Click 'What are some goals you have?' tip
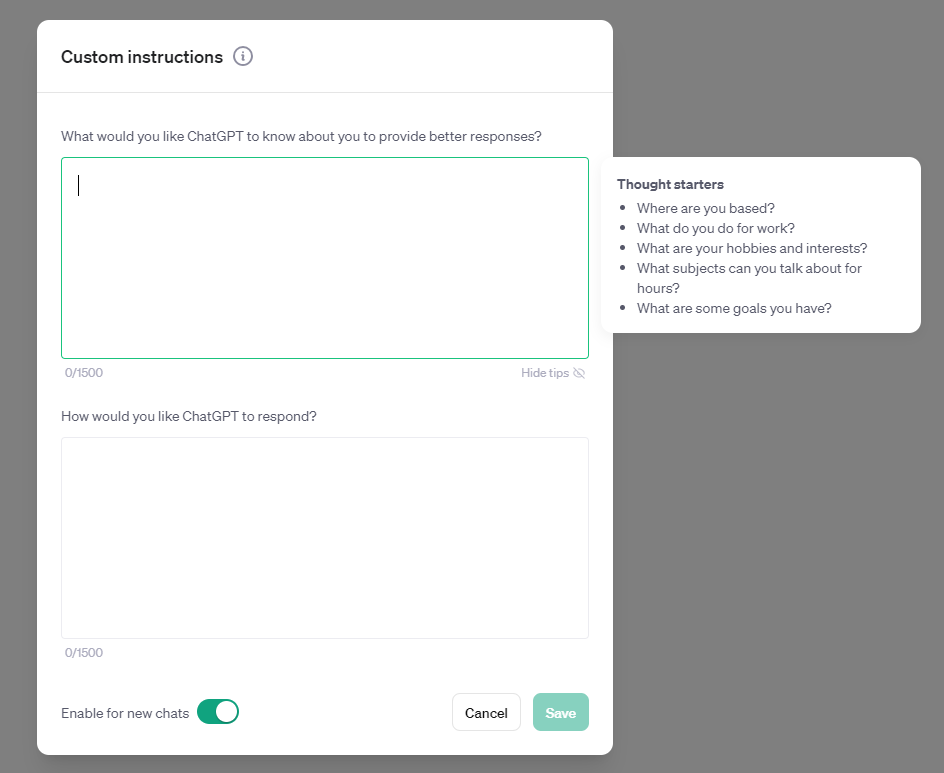This screenshot has height=773, width=944. 733,308
